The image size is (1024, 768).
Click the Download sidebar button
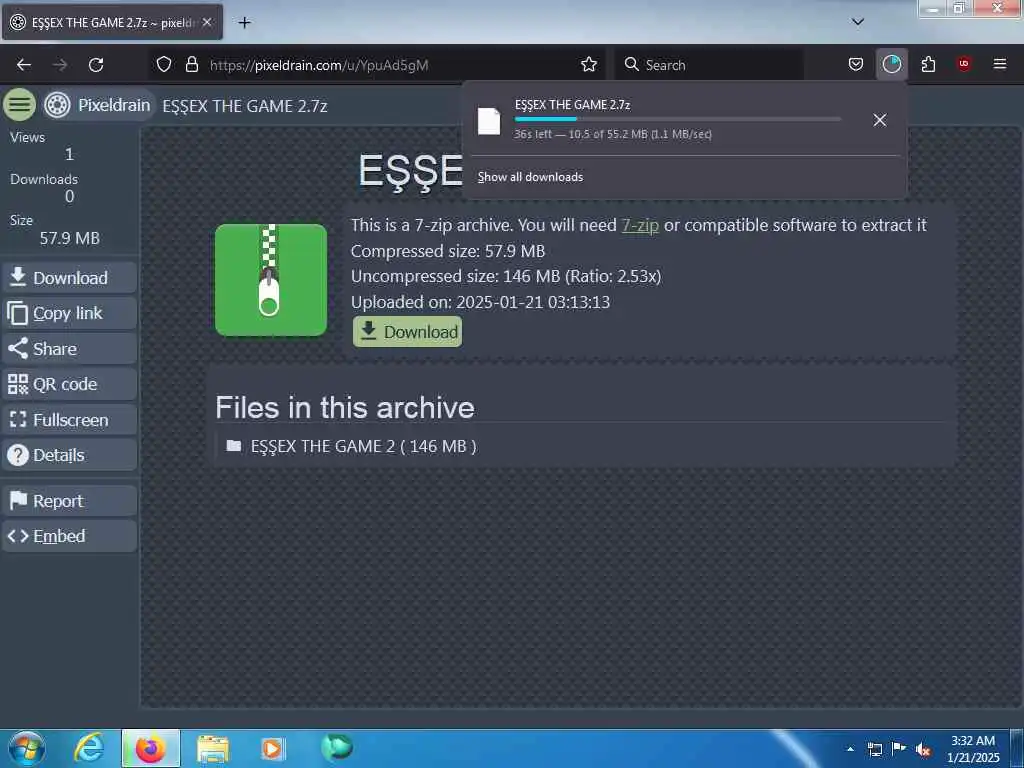point(69,278)
